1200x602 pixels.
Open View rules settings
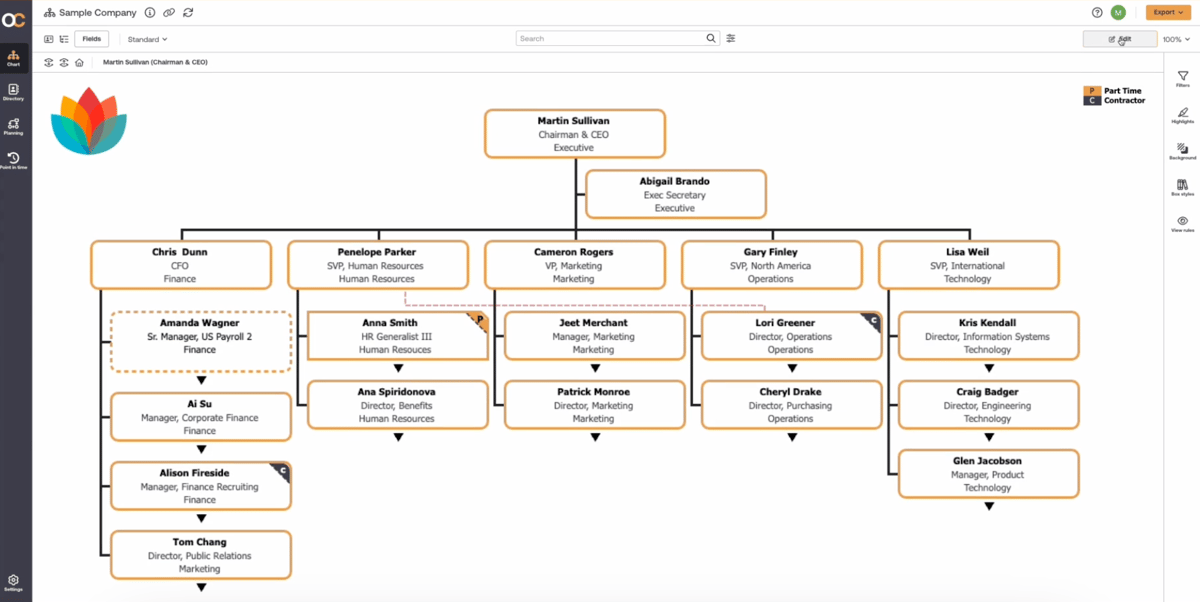(1182, 222)
